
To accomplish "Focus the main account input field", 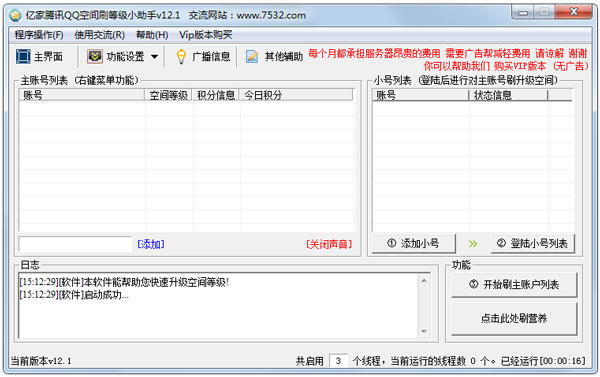I will tap(75, 244).
